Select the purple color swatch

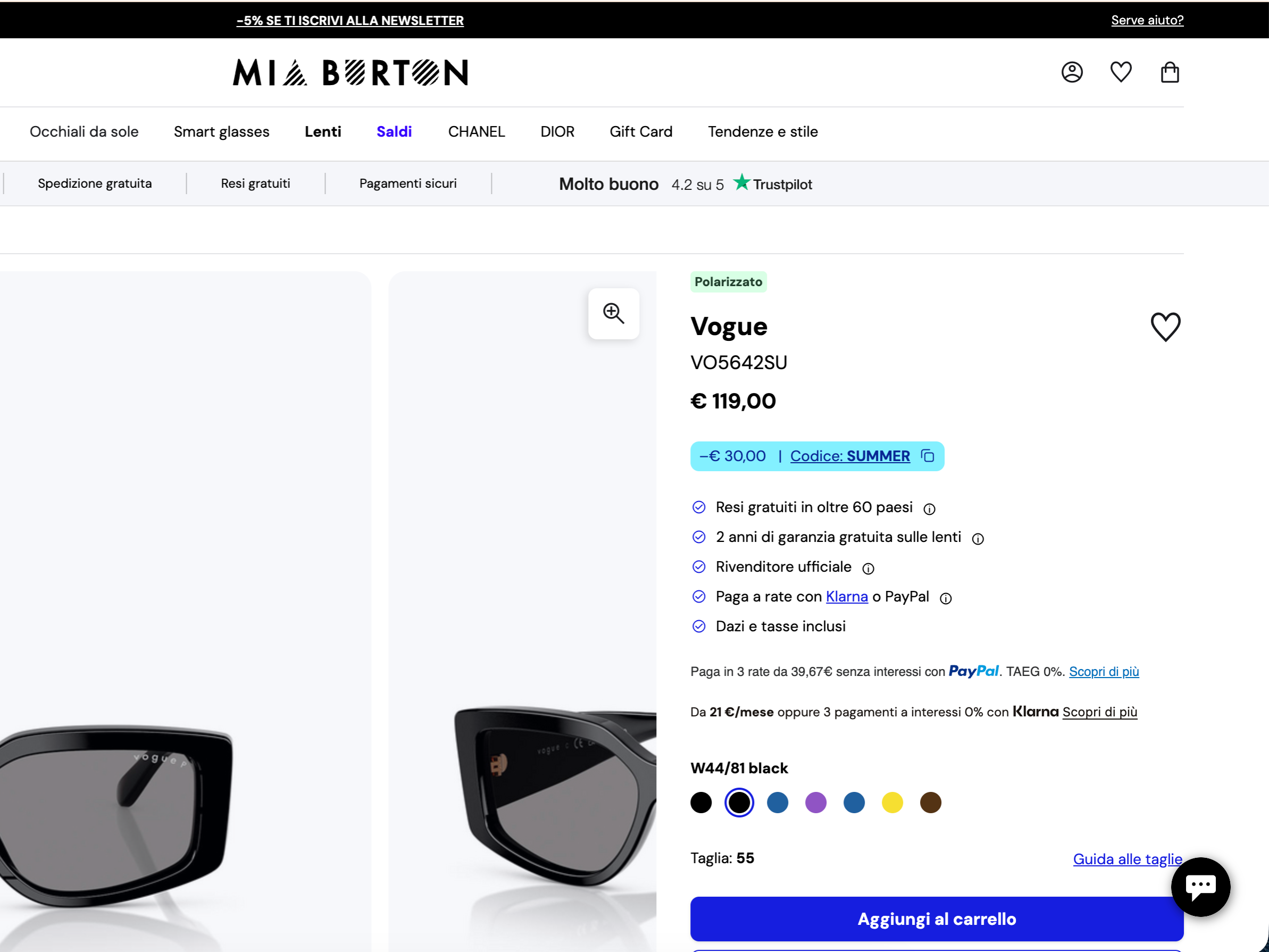coord(815,802)
